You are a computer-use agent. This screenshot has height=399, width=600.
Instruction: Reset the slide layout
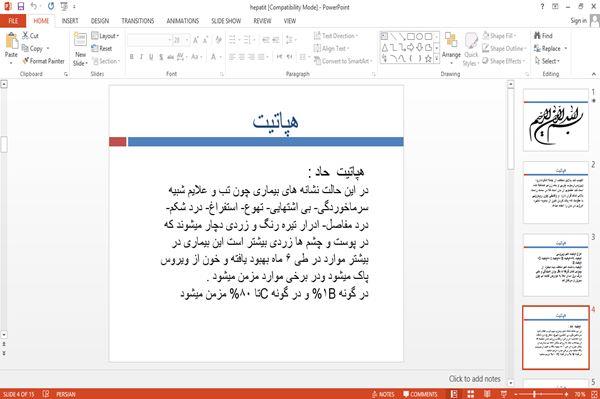pos(102,49)
